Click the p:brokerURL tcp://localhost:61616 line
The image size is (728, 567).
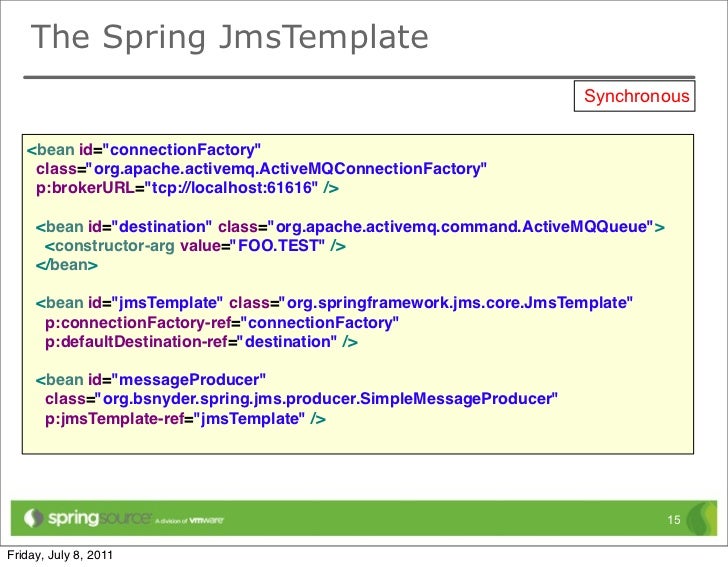[188, 188]
